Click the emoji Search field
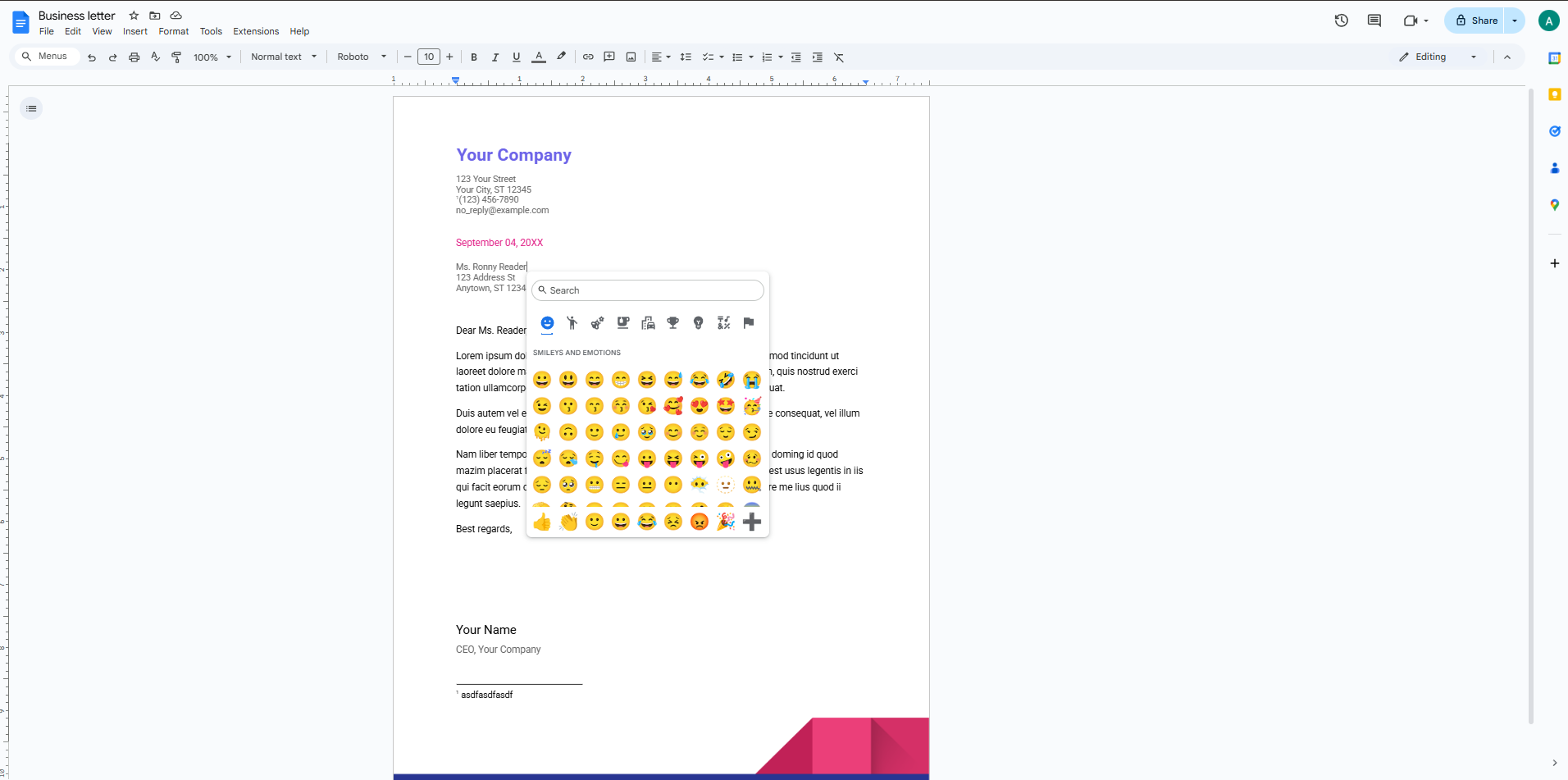 click(x=648, y=290)
